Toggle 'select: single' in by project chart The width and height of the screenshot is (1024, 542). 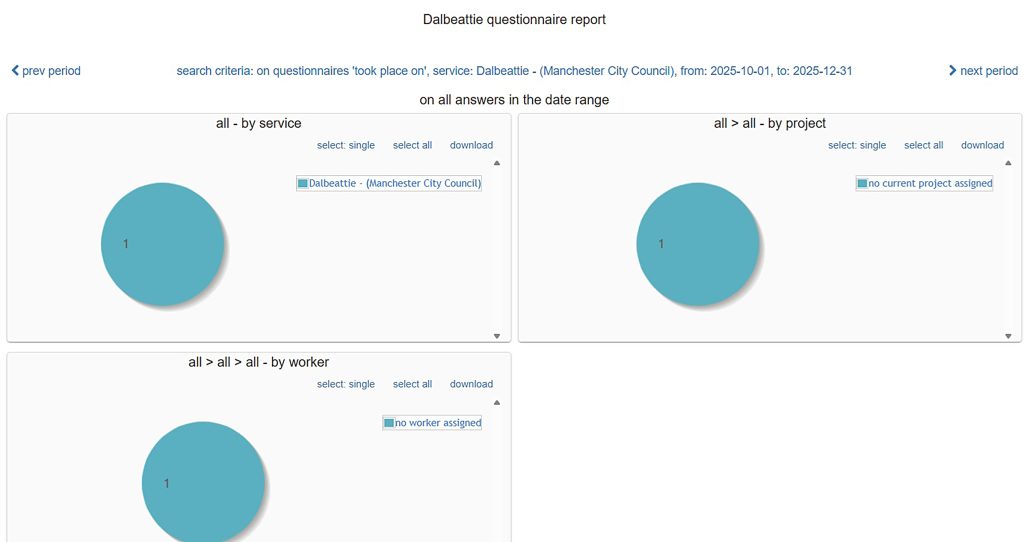(x=857, y=145)
